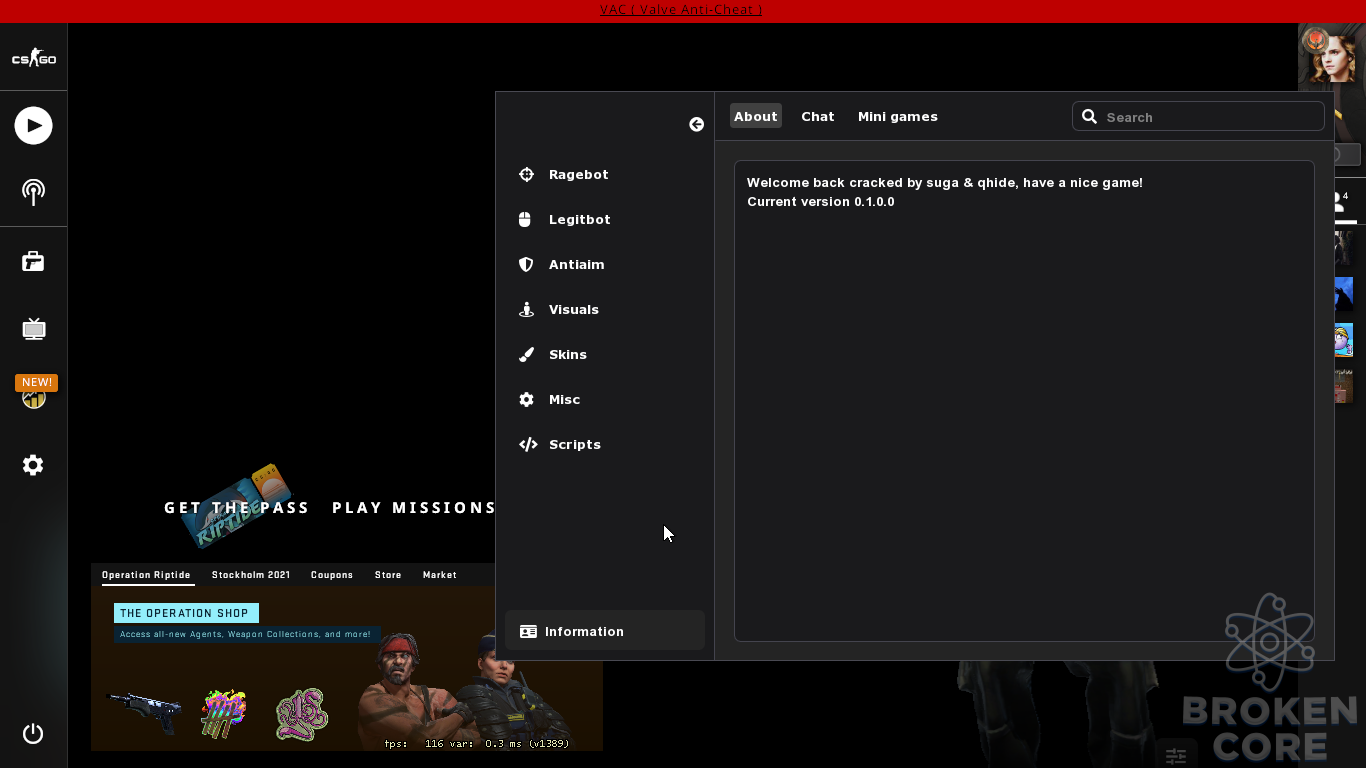
Task: Switch to the Chat tab
Action: 817,116
